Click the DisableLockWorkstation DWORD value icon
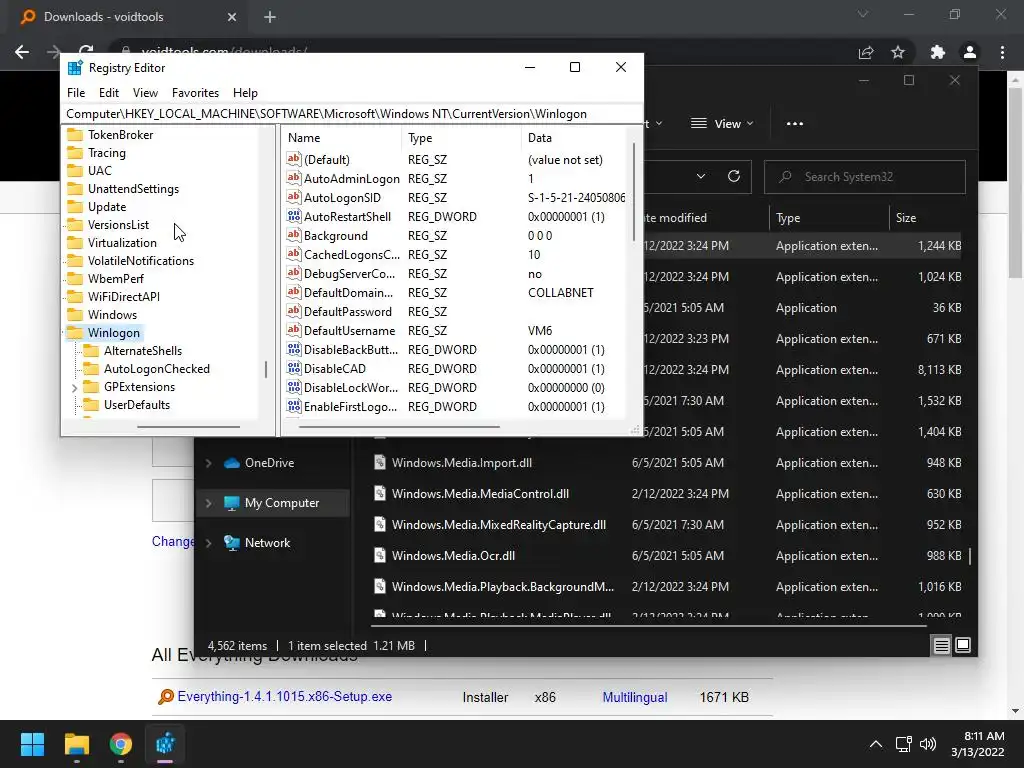 click(x=294, y=387)
